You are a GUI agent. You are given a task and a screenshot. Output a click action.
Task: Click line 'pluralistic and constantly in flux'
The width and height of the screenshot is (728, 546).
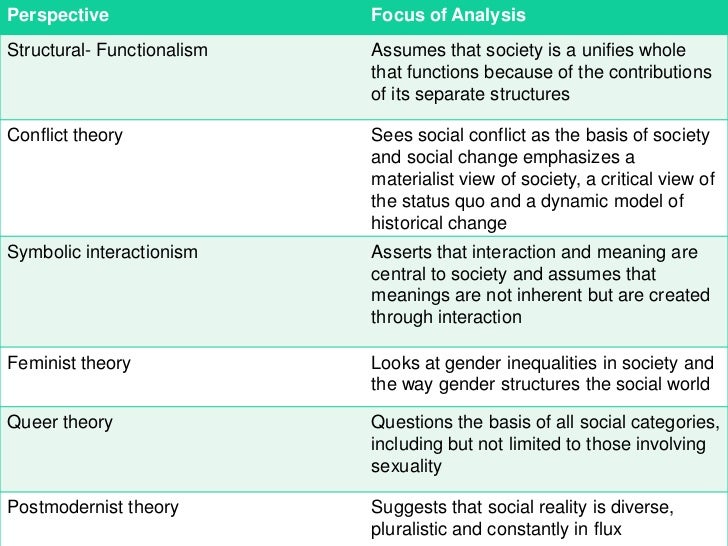coord(496,529)
